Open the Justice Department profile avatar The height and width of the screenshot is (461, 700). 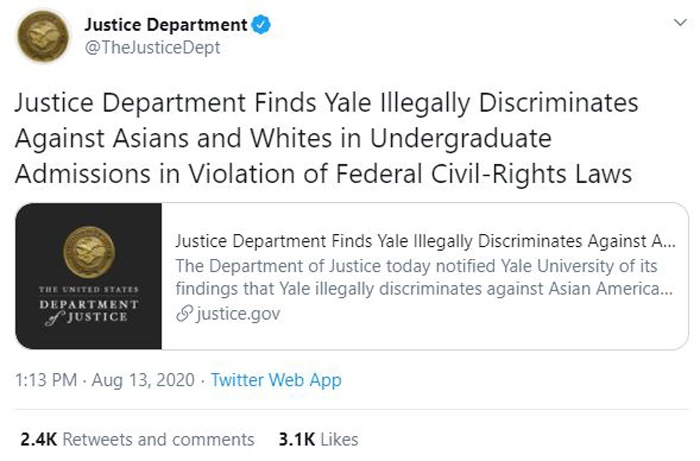pyautogui.click(x=43, y=36)
